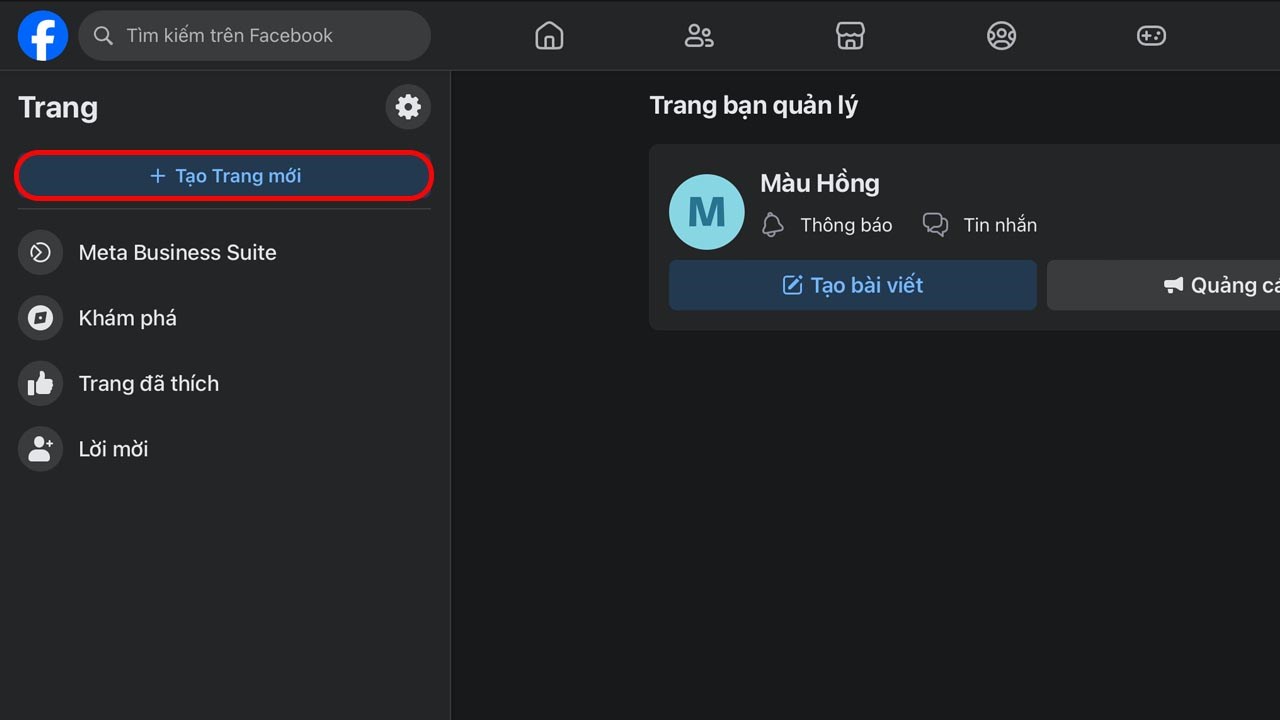
Task: Click the notification bell icon
Action: coord(772,225)
